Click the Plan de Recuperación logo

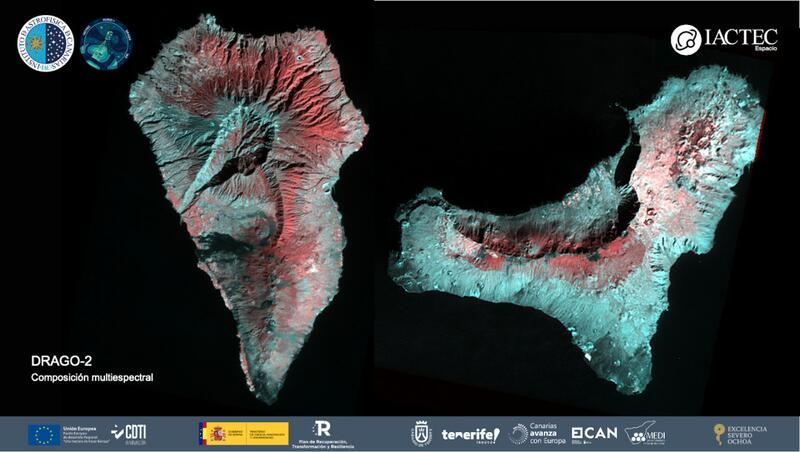[322, 433]
